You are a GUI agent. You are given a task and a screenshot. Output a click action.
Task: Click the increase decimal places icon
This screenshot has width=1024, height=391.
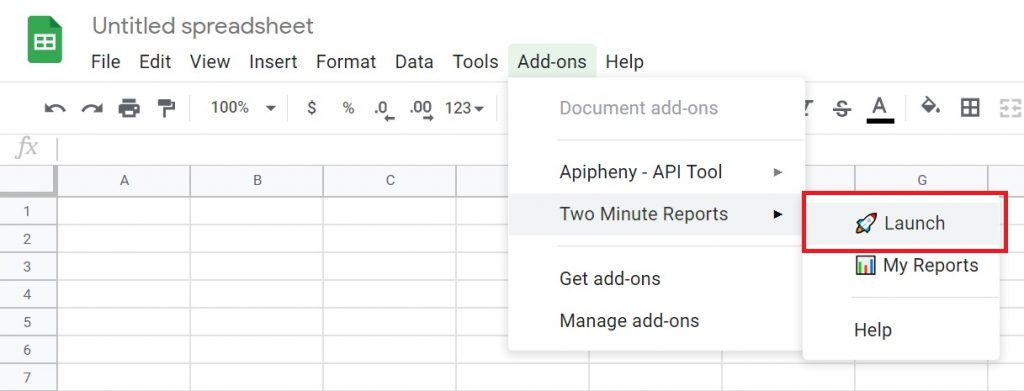421,110
